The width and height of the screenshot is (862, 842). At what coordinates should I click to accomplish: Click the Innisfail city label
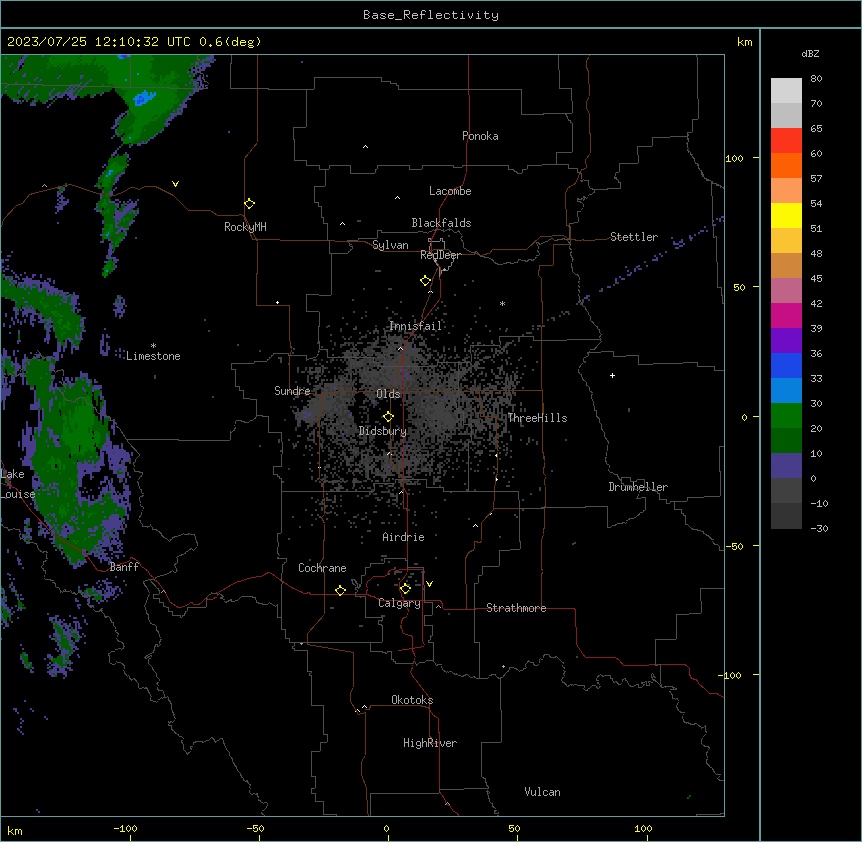[x=416, y=326]
